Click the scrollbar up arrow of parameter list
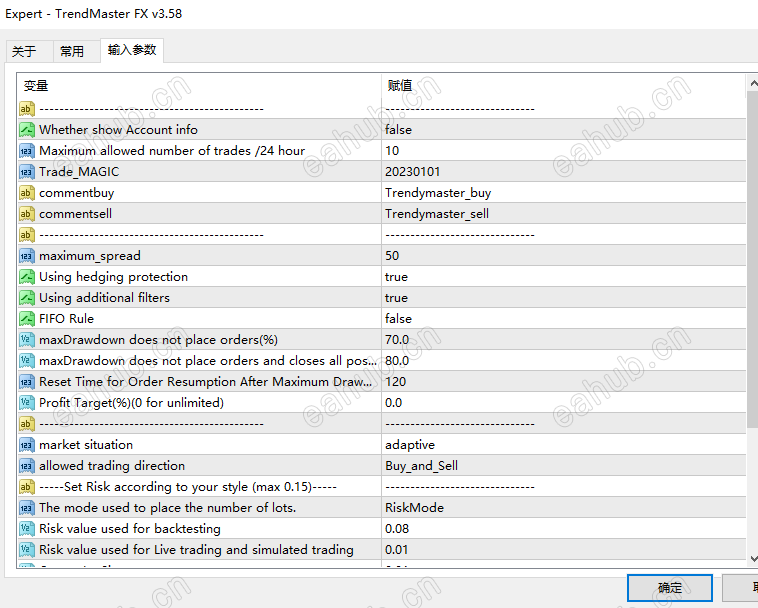Viewport: 758px width, 608px height. 753,84
